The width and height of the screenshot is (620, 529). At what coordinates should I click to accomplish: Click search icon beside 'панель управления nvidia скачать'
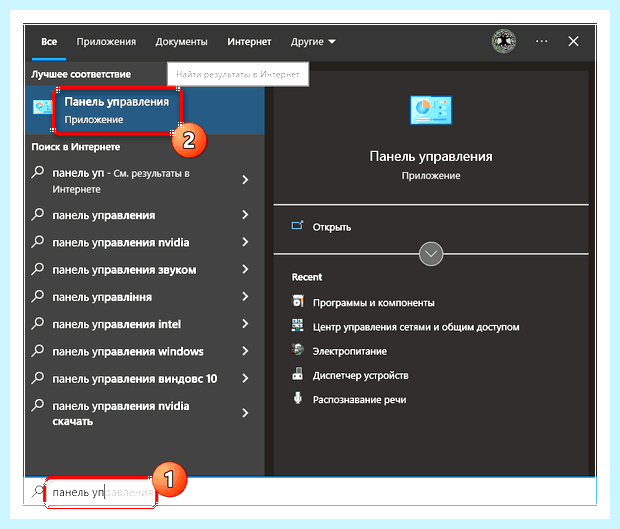coord(38,405)
